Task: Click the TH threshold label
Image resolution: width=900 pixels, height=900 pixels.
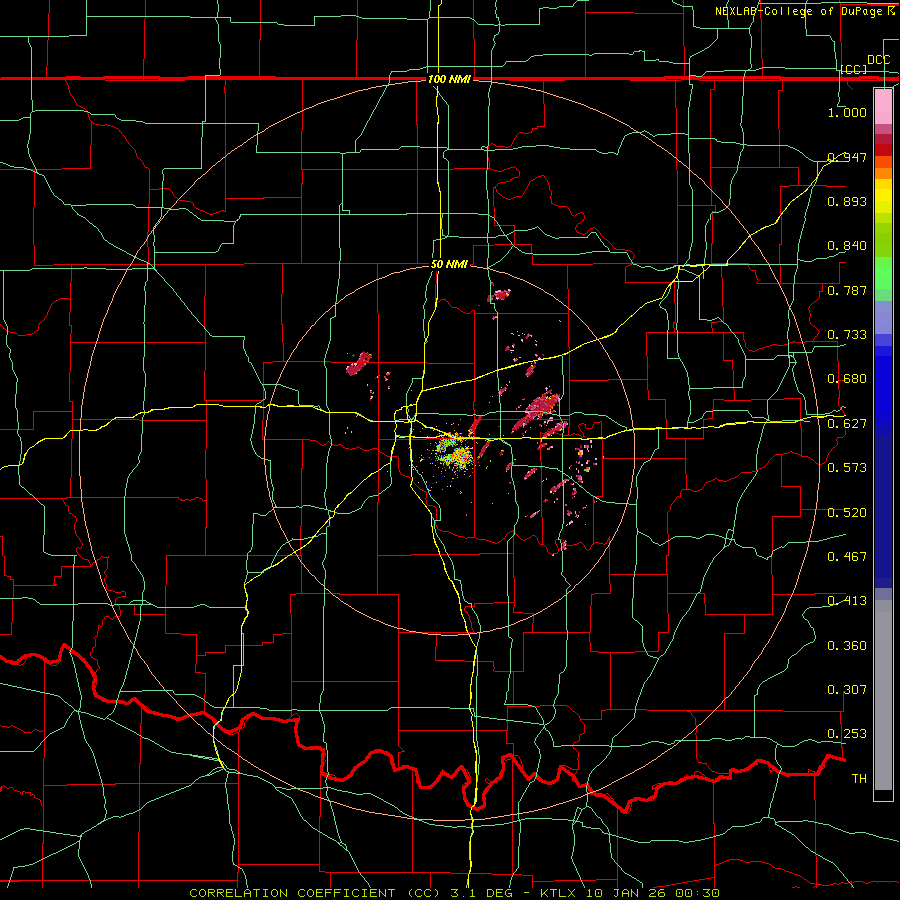Action: click(x=859, y=779)
